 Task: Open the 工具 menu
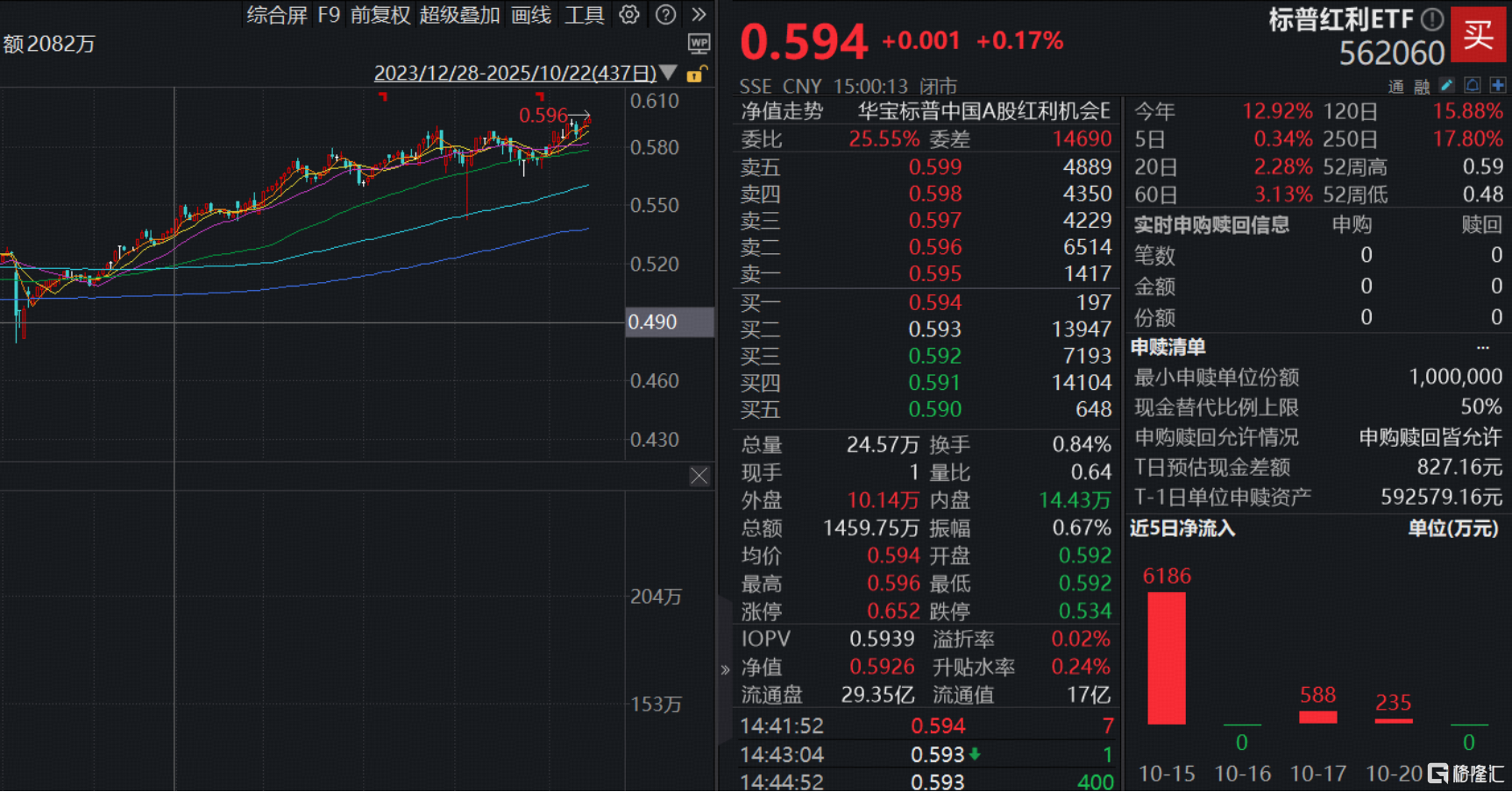pyautogui.click(x=584, y=15)
